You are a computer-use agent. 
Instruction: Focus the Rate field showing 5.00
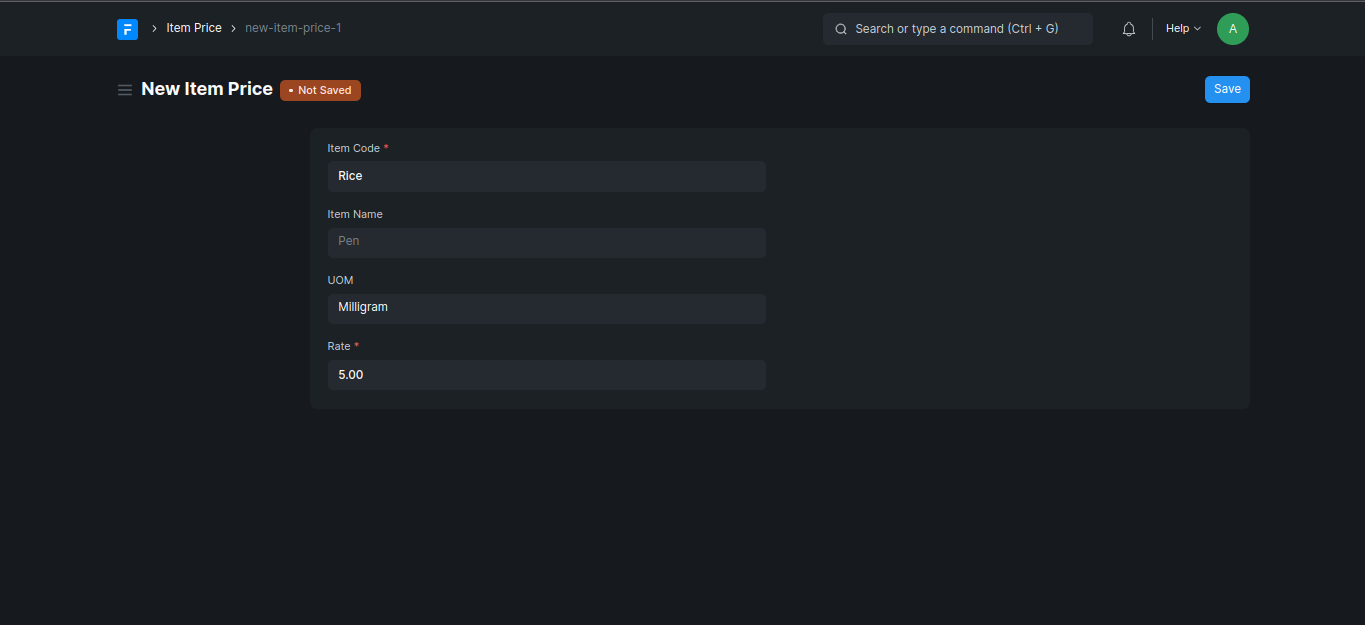546,375
